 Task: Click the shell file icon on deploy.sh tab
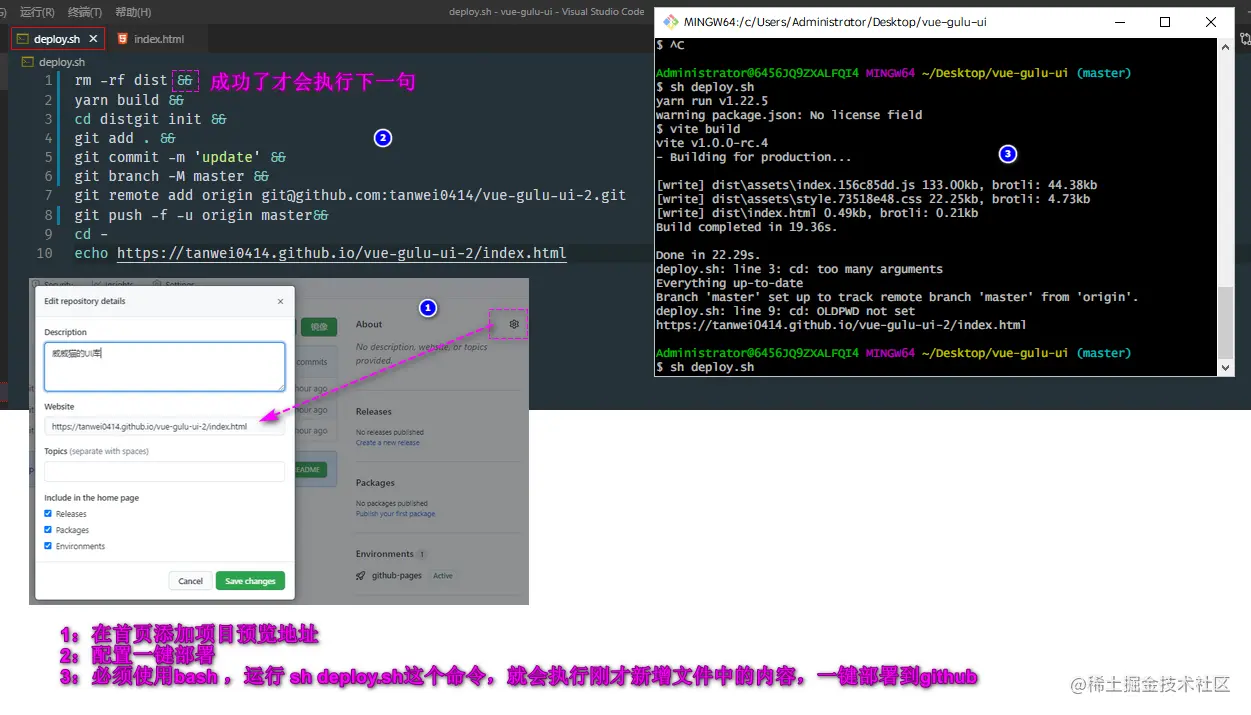[x=23, y=39]
